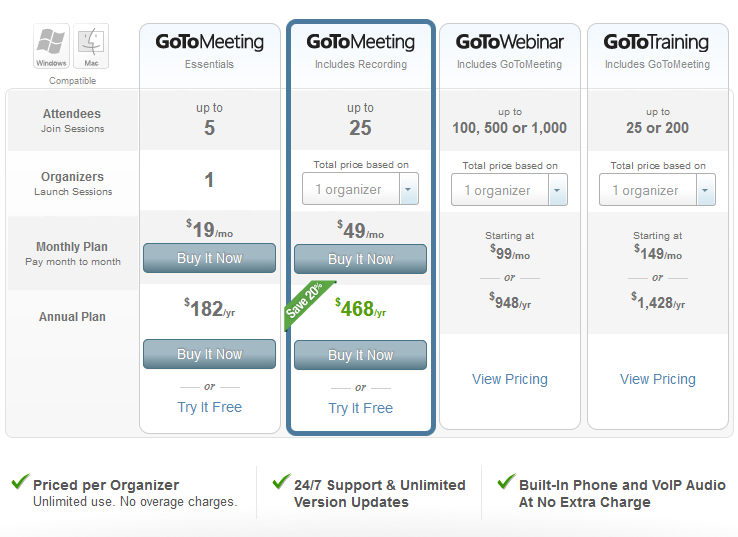This screenshot has height=537, width=738.
Task: Select the GoToTraining column header
Action: (x=657, y=50)
